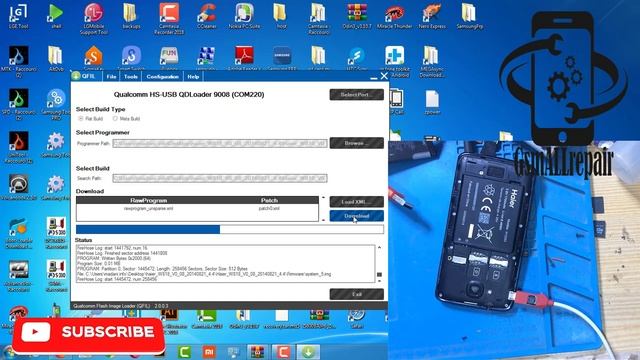Open the File menu in QFIL
Viewport: 640px width, 360px height.
pos(111,76)
